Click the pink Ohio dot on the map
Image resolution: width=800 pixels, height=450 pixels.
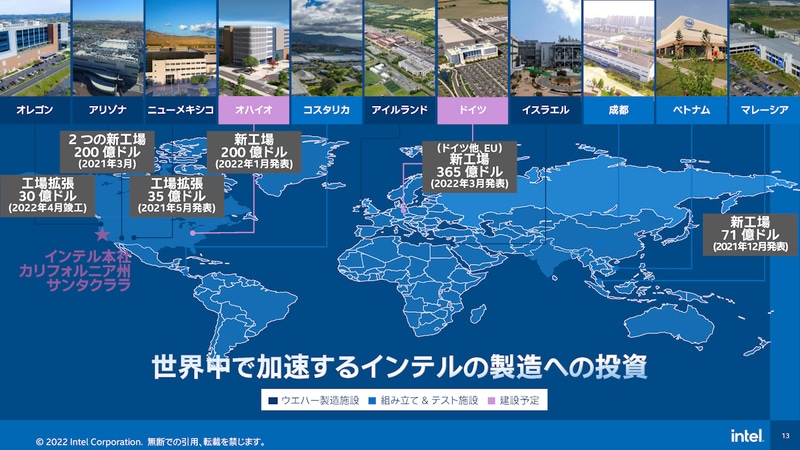pos(193,233)
